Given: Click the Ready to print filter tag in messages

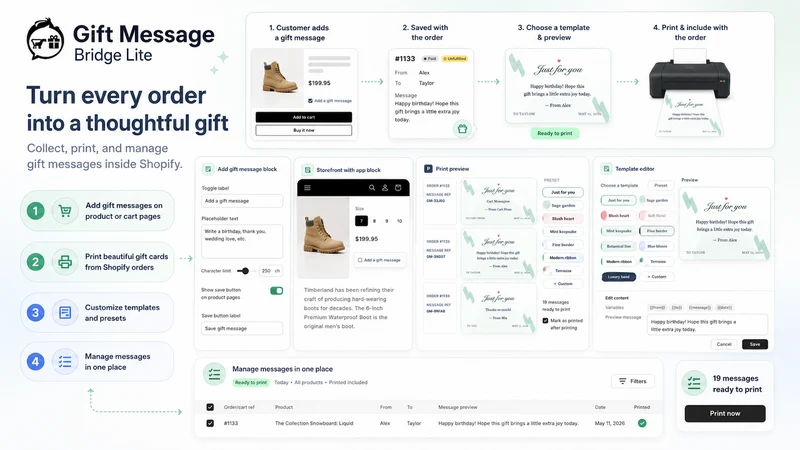Looking at the screenshot, I should pyautogui.click(x=251, y=383).
